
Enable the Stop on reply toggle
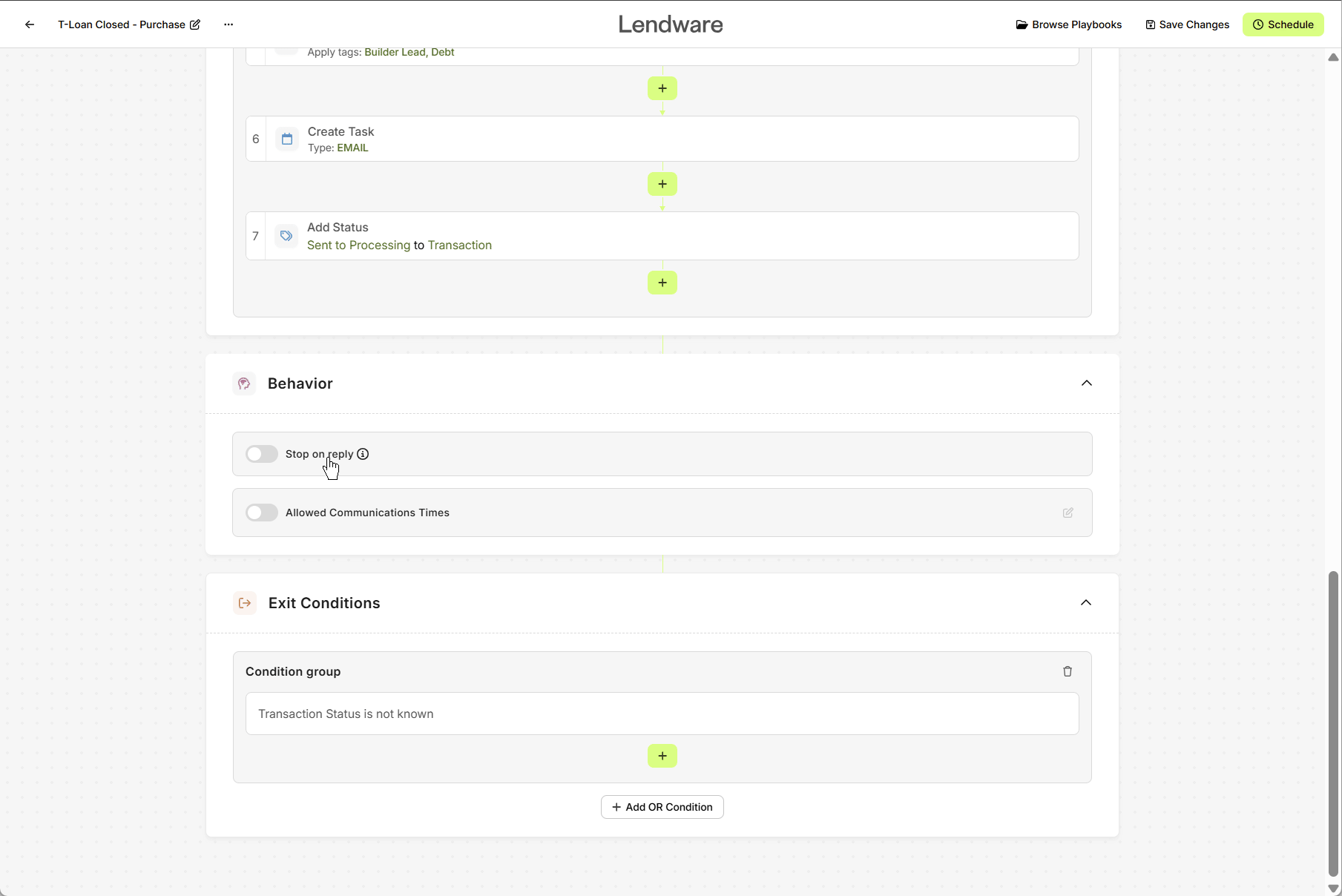262,454
